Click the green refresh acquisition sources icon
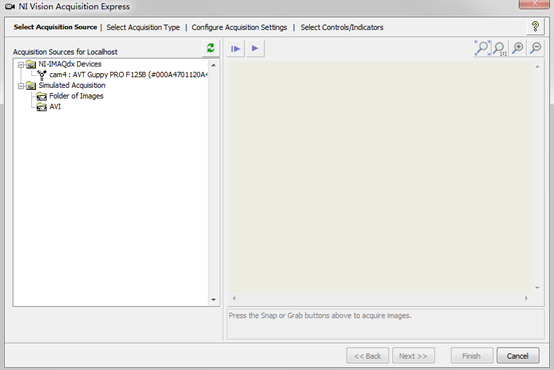Viewport: 554px width, 370px height. pos(211,48)
